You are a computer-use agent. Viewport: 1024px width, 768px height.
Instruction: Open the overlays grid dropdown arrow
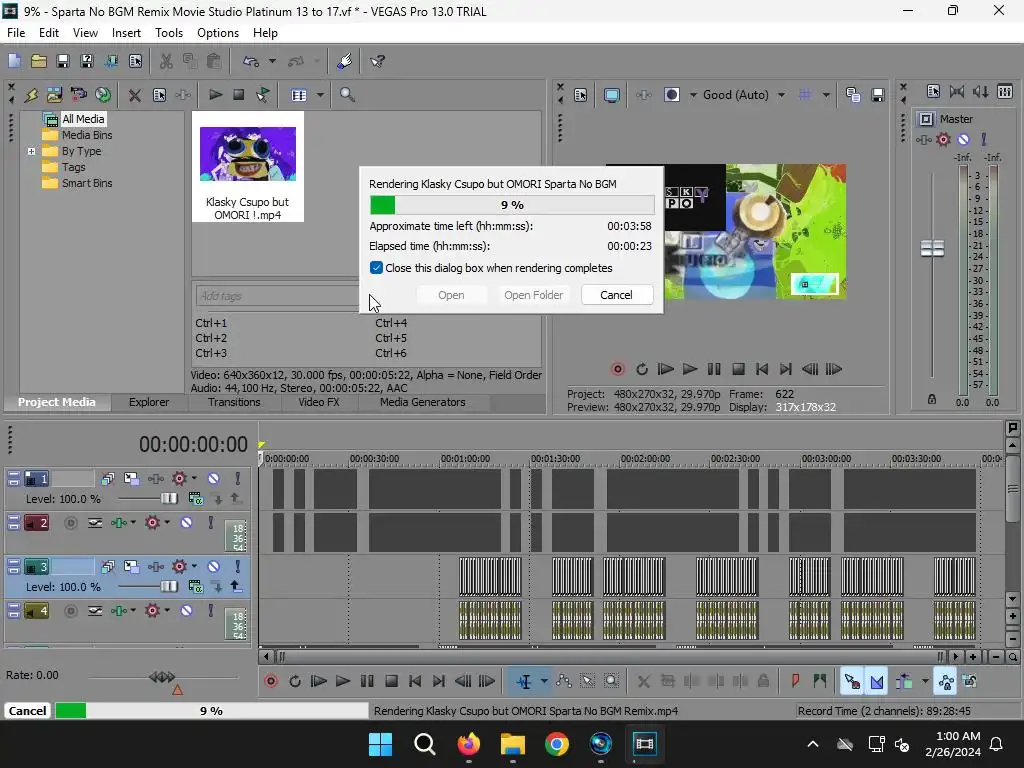(826, 95)
